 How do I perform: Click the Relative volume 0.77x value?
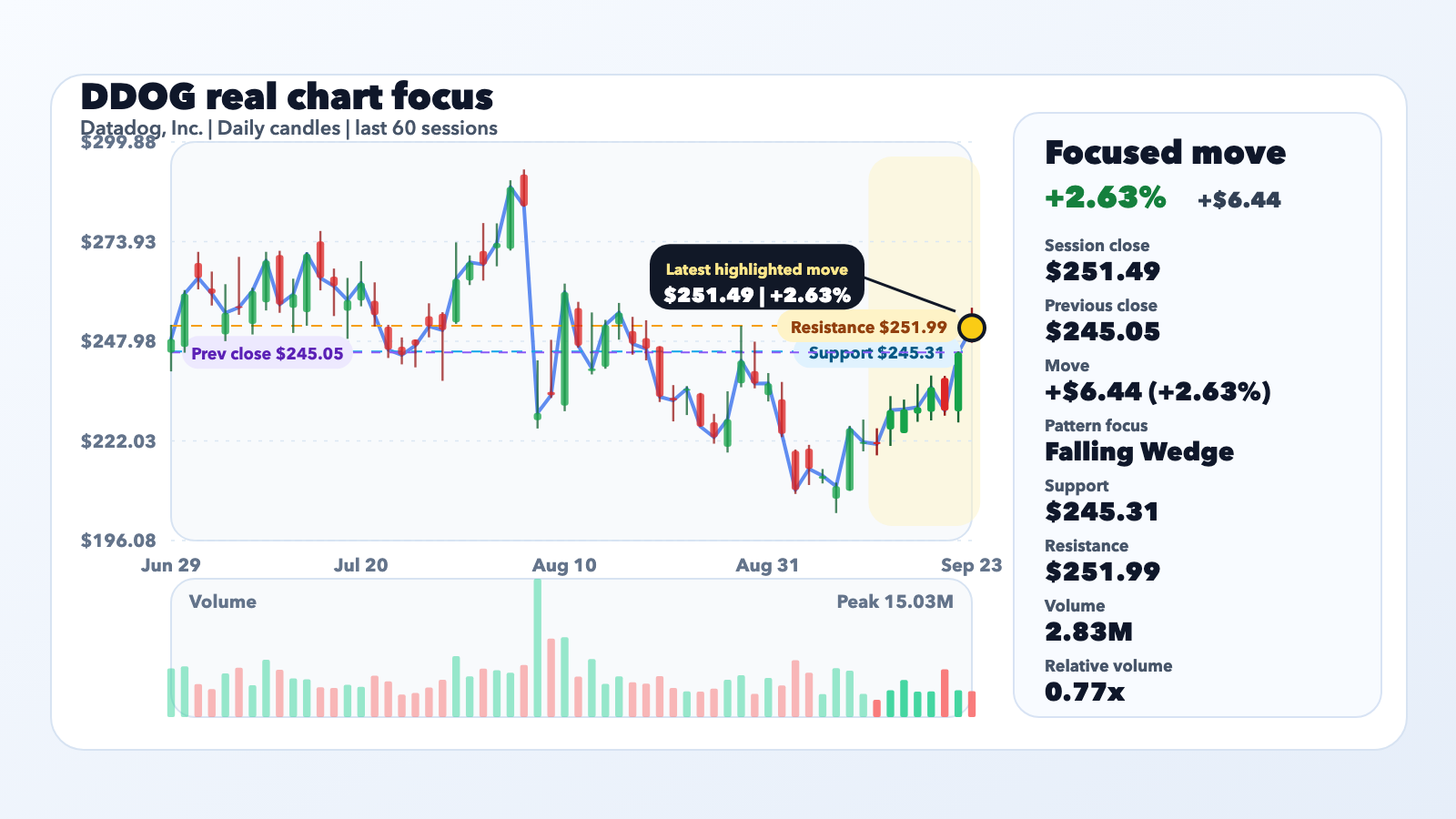pyautogui.click(x=1085, y=693)
